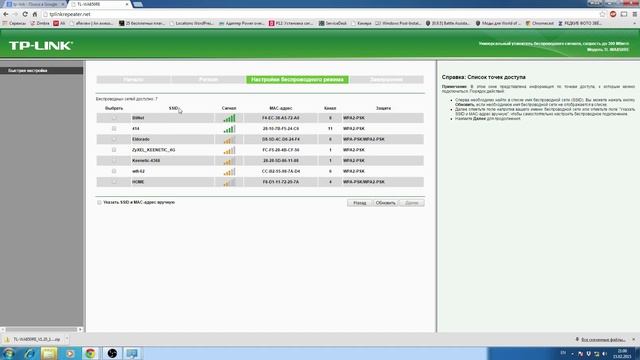This screenshot has width=640, height=360.
Task: Click the volume icon in the system tray
Action: [x=604, y=353]
